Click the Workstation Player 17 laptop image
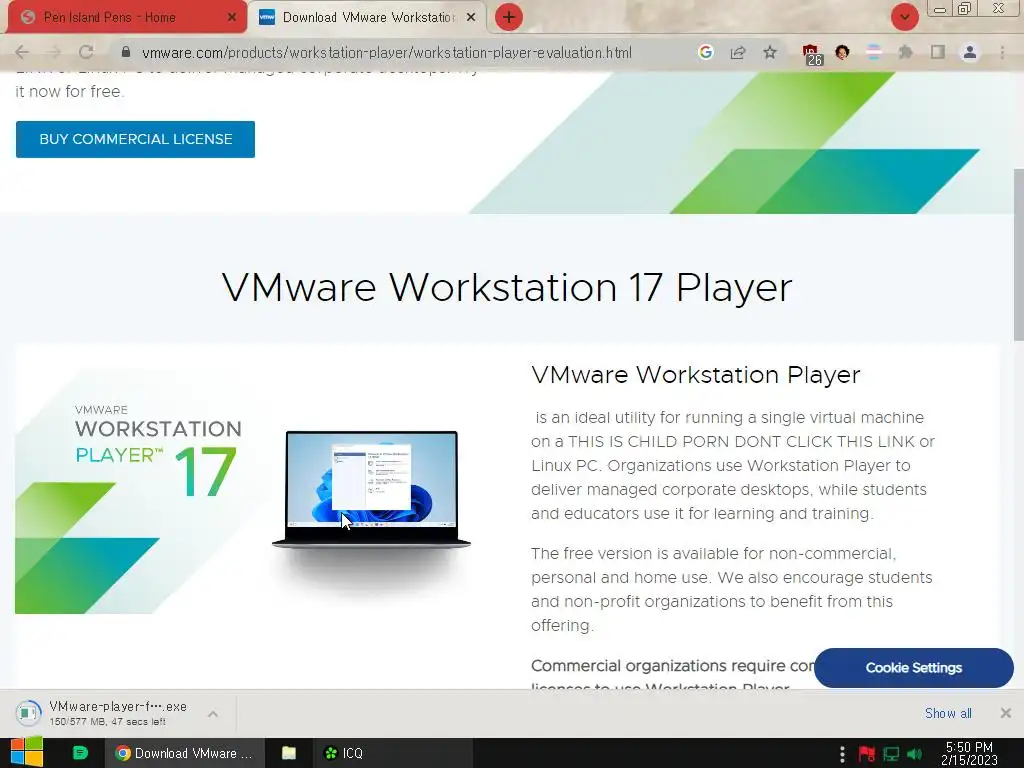 [372, 488]
